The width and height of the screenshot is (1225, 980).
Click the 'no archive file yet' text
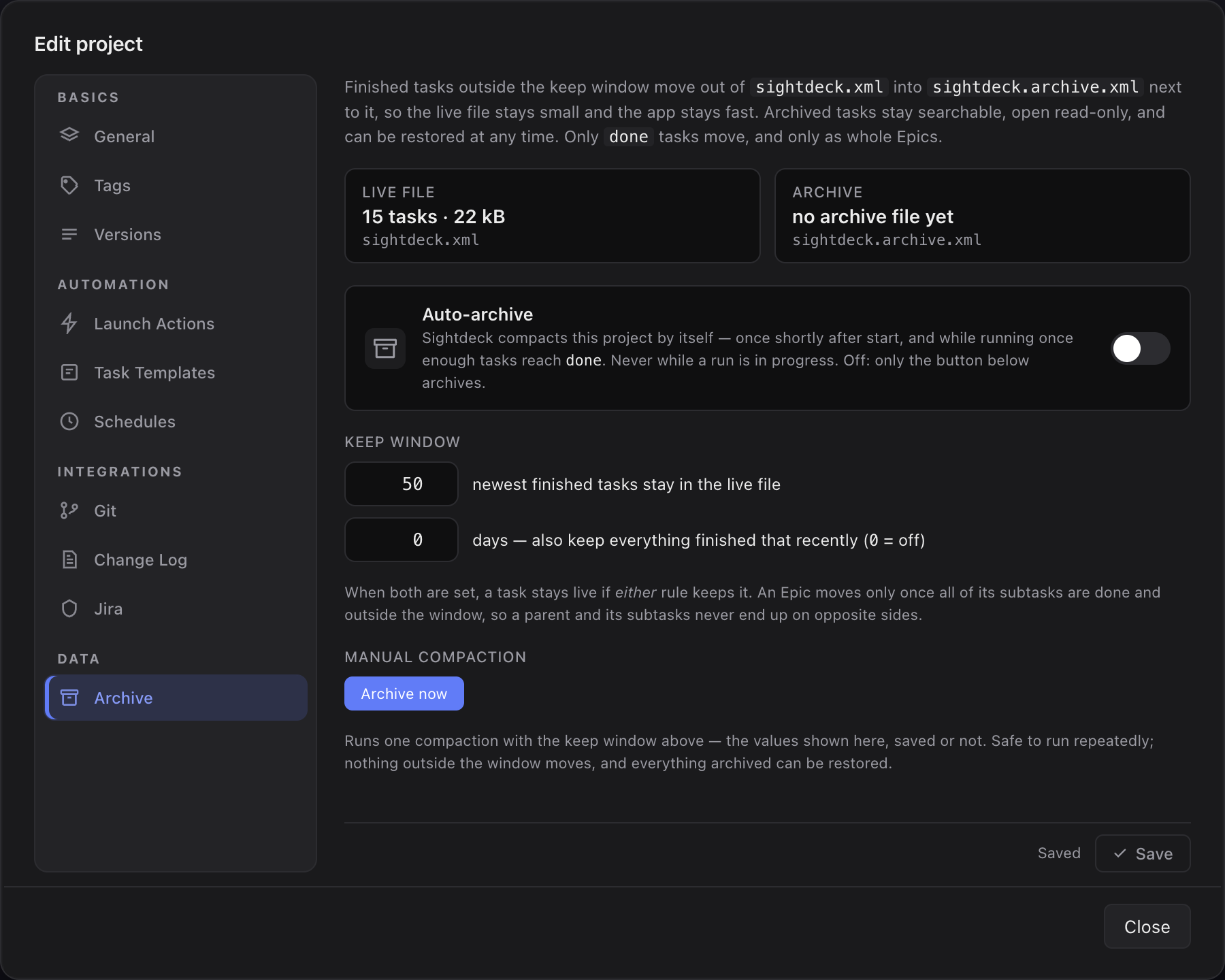[873, 216]
